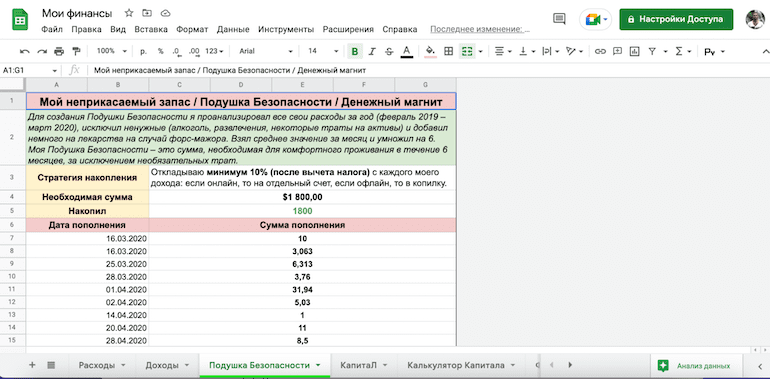This screenshot has width=770, height=379.
Task: Open text rotation dropdown
Action: point(574,51)
